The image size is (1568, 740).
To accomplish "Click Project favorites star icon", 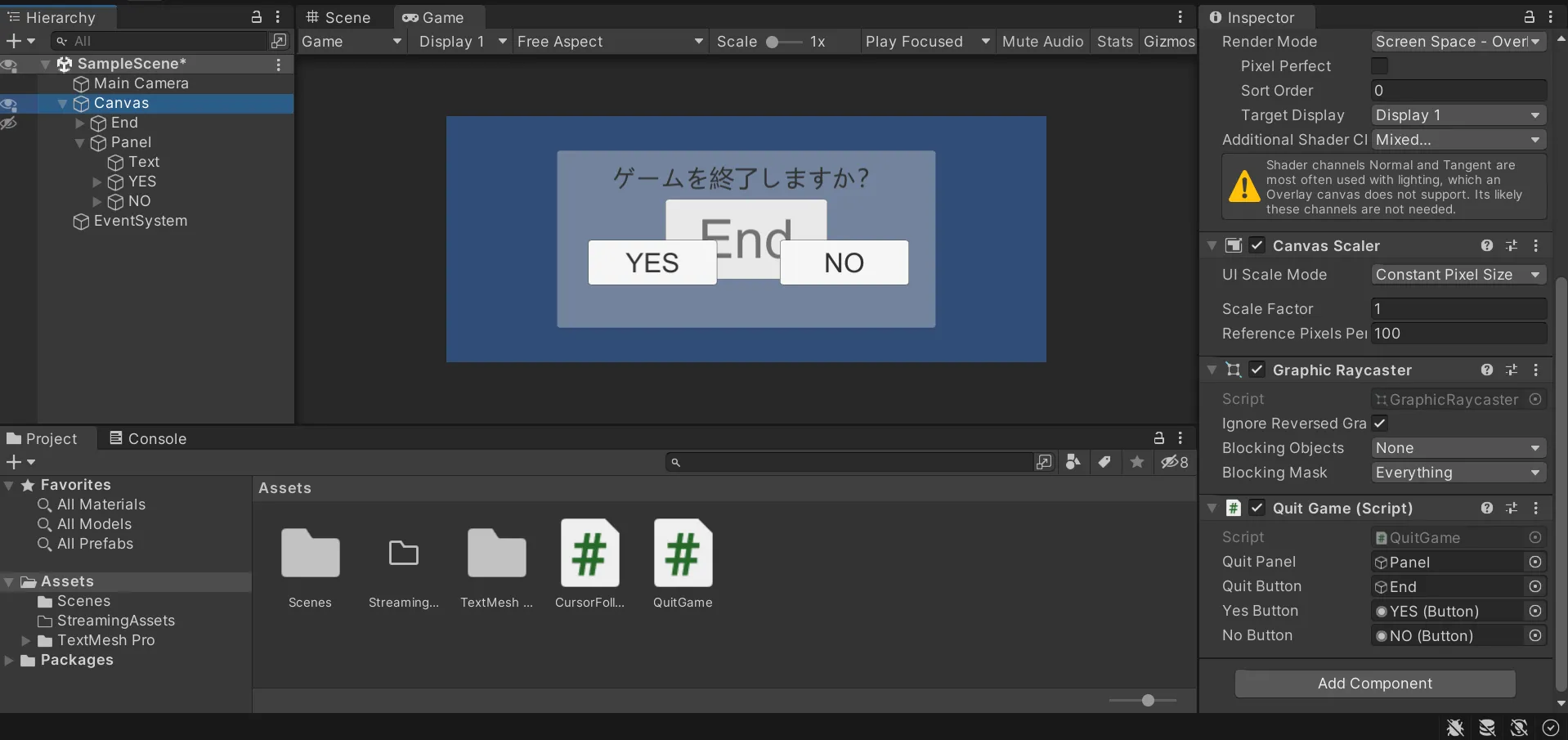I will pyautogui.click(x=1136, y=463).
